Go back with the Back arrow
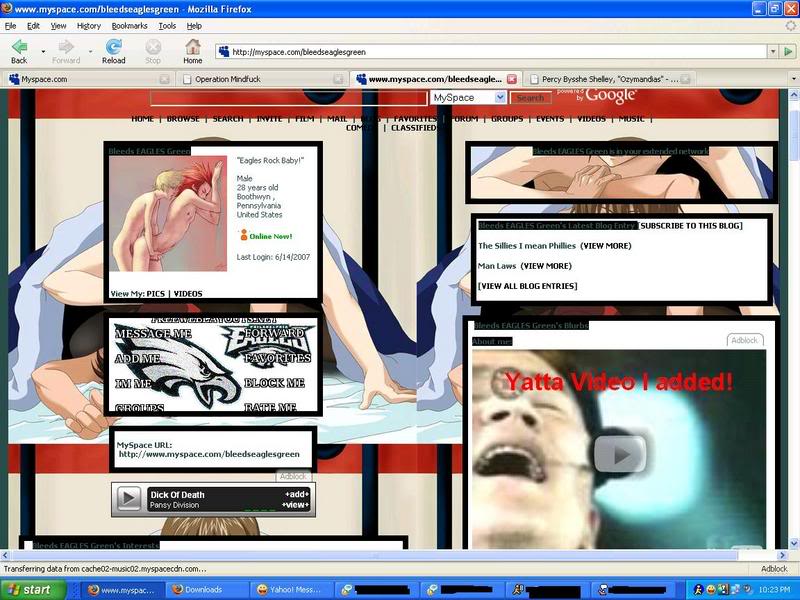The height and width of the screenshot is (600, 800). (19, 51)
